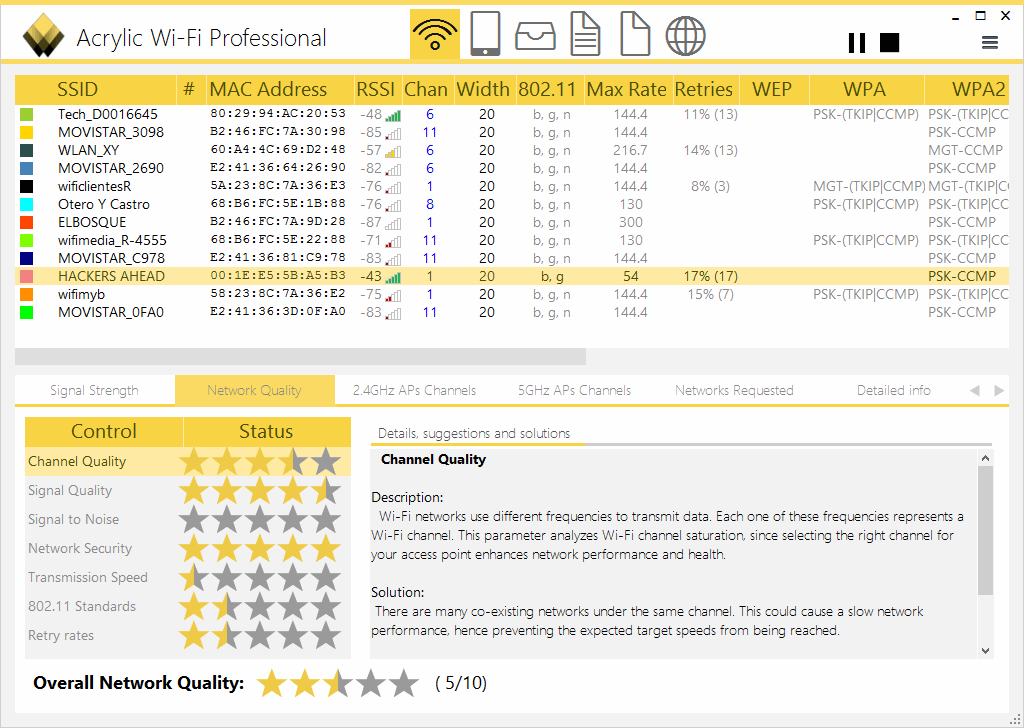Image resolution: width=1024 pixels, height=728 pixels.
Task: Sort by Max Rate column header
Action: (x=628, y=89)
